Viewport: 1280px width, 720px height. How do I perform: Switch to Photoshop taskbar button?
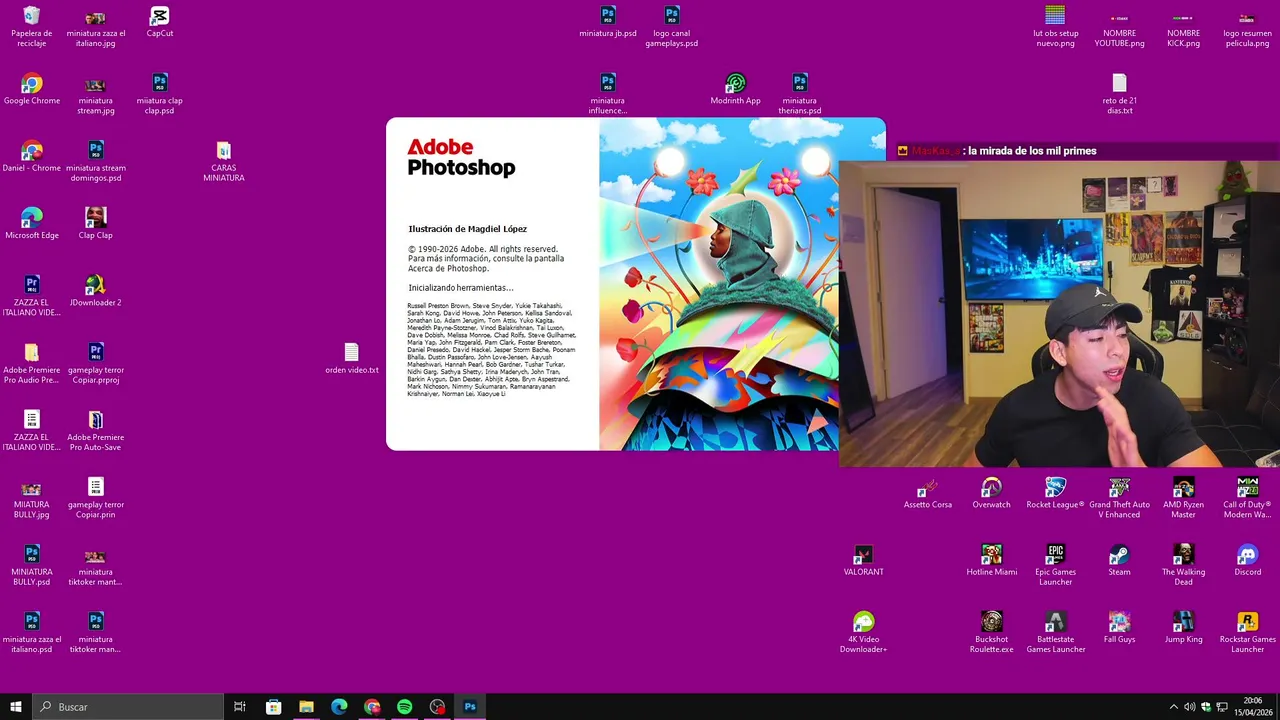click(x=470, y=707)
